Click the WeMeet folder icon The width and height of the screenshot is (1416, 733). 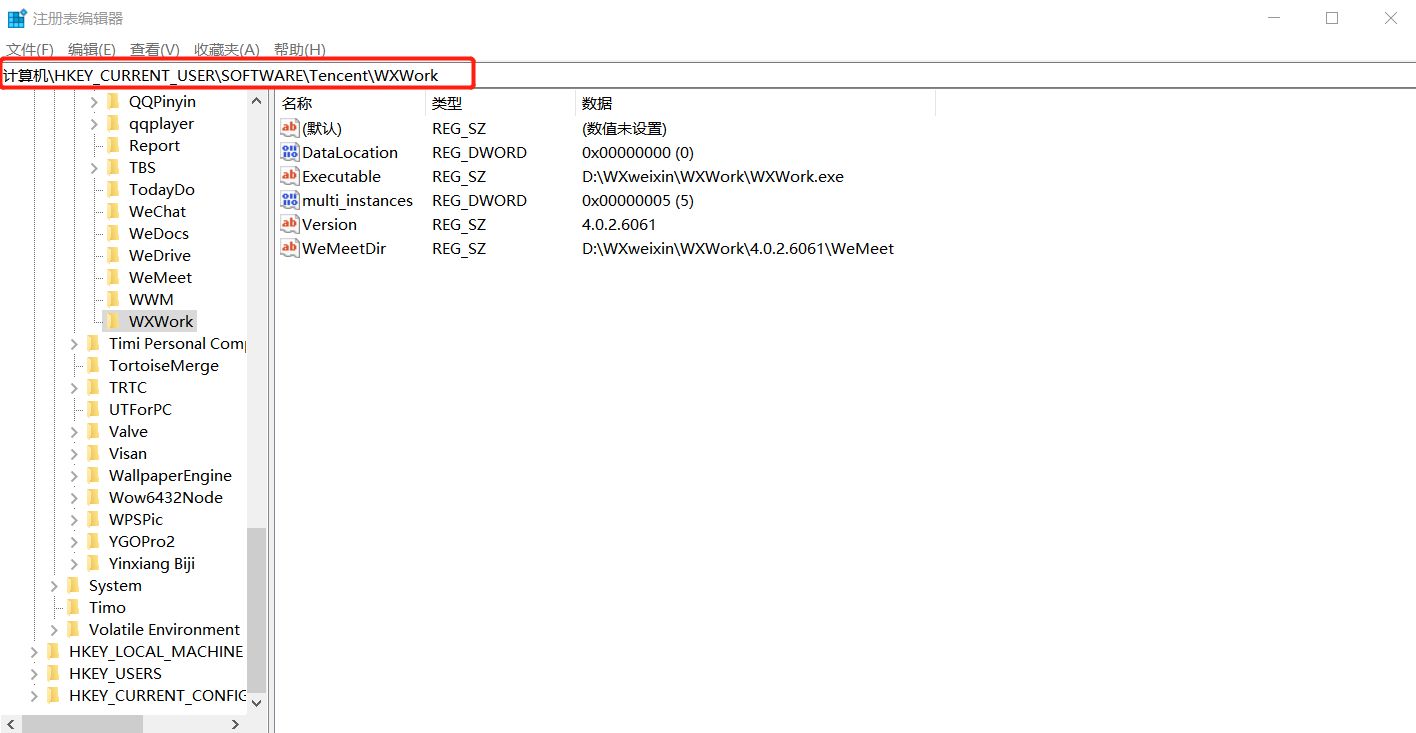pos(113,277)
